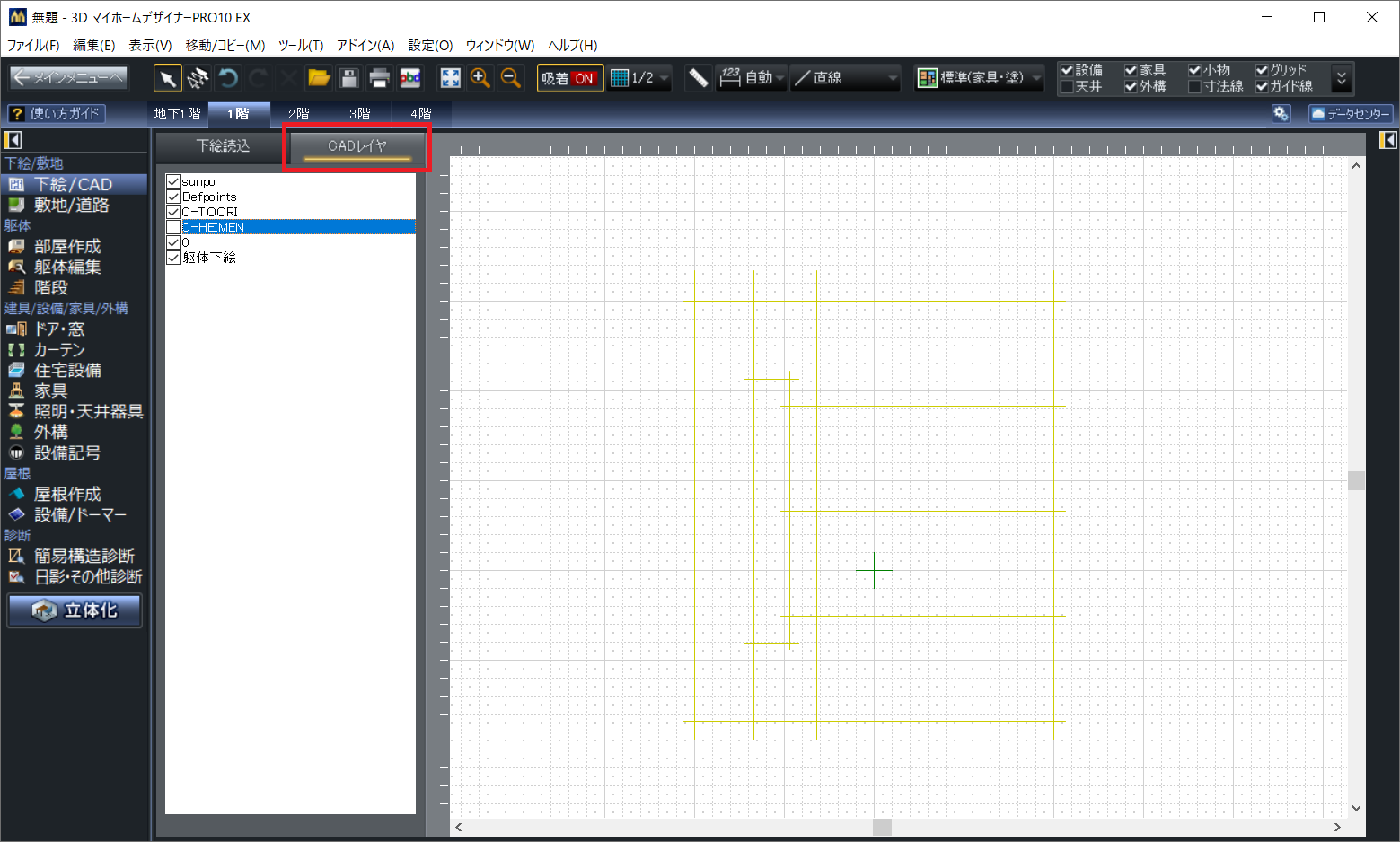The width and height of the screenshot is (1400, 842).
Task: Enable the C-HEIMEN layer checkbox
Action: [173, 227]
